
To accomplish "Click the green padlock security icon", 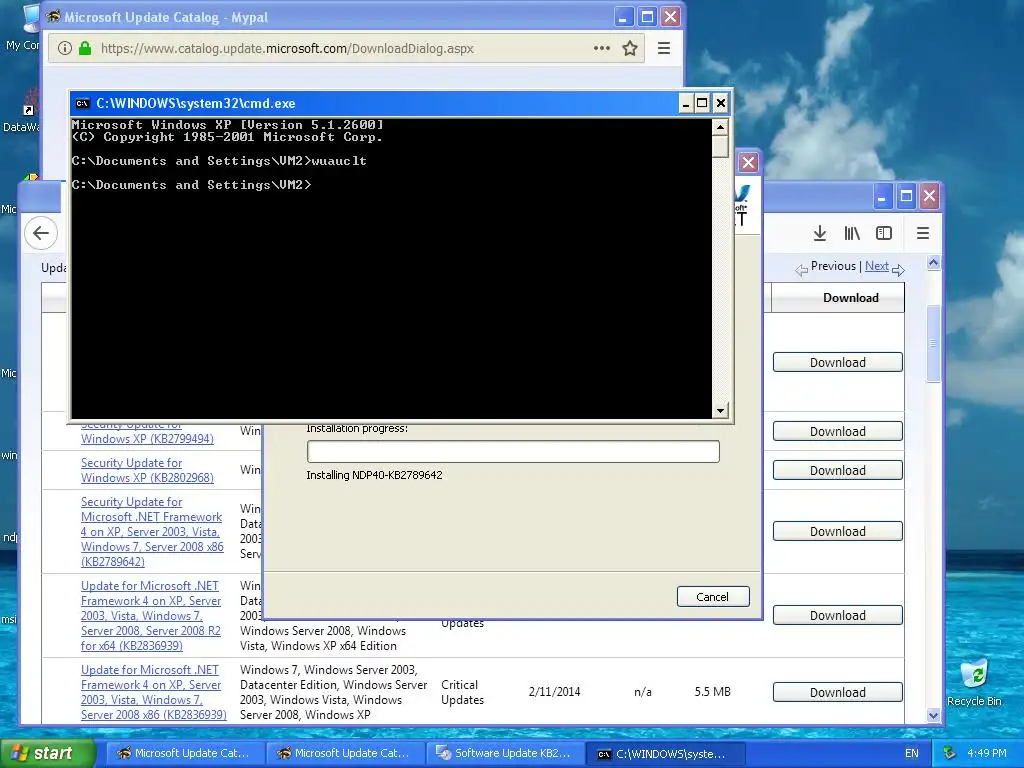I will [x=85, y=48].
